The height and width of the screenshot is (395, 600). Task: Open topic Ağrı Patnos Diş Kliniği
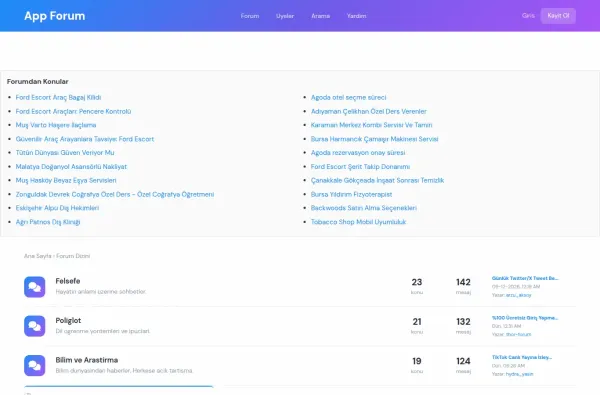(x=48, y=222)
